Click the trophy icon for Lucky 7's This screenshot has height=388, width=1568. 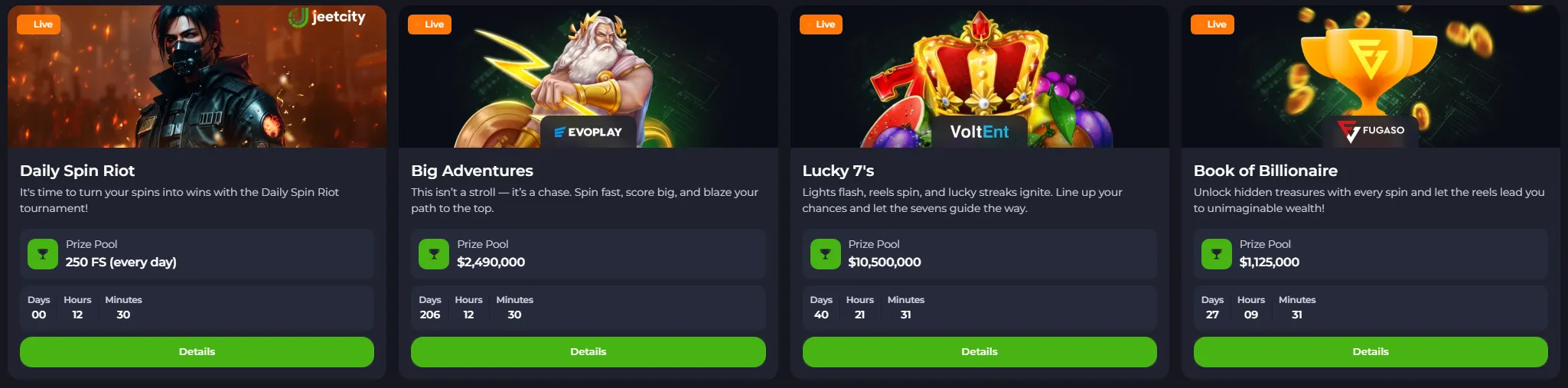pos(825,254)
